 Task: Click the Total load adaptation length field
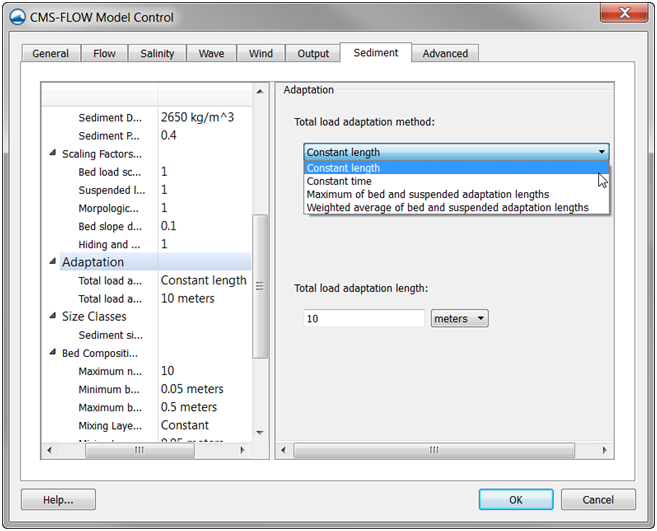[x=364, y=319]
